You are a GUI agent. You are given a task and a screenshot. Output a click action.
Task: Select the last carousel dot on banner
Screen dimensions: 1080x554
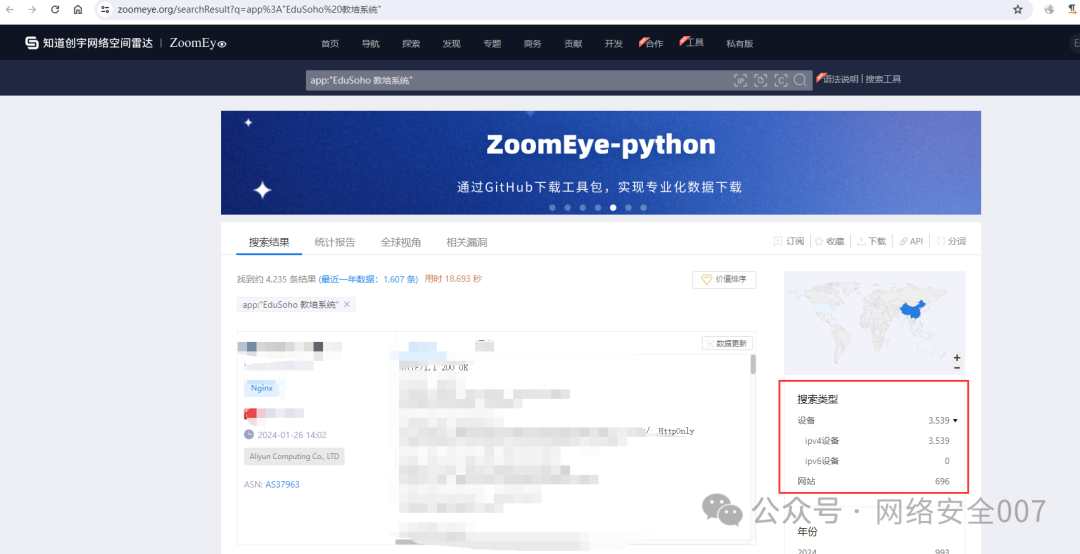643,207
